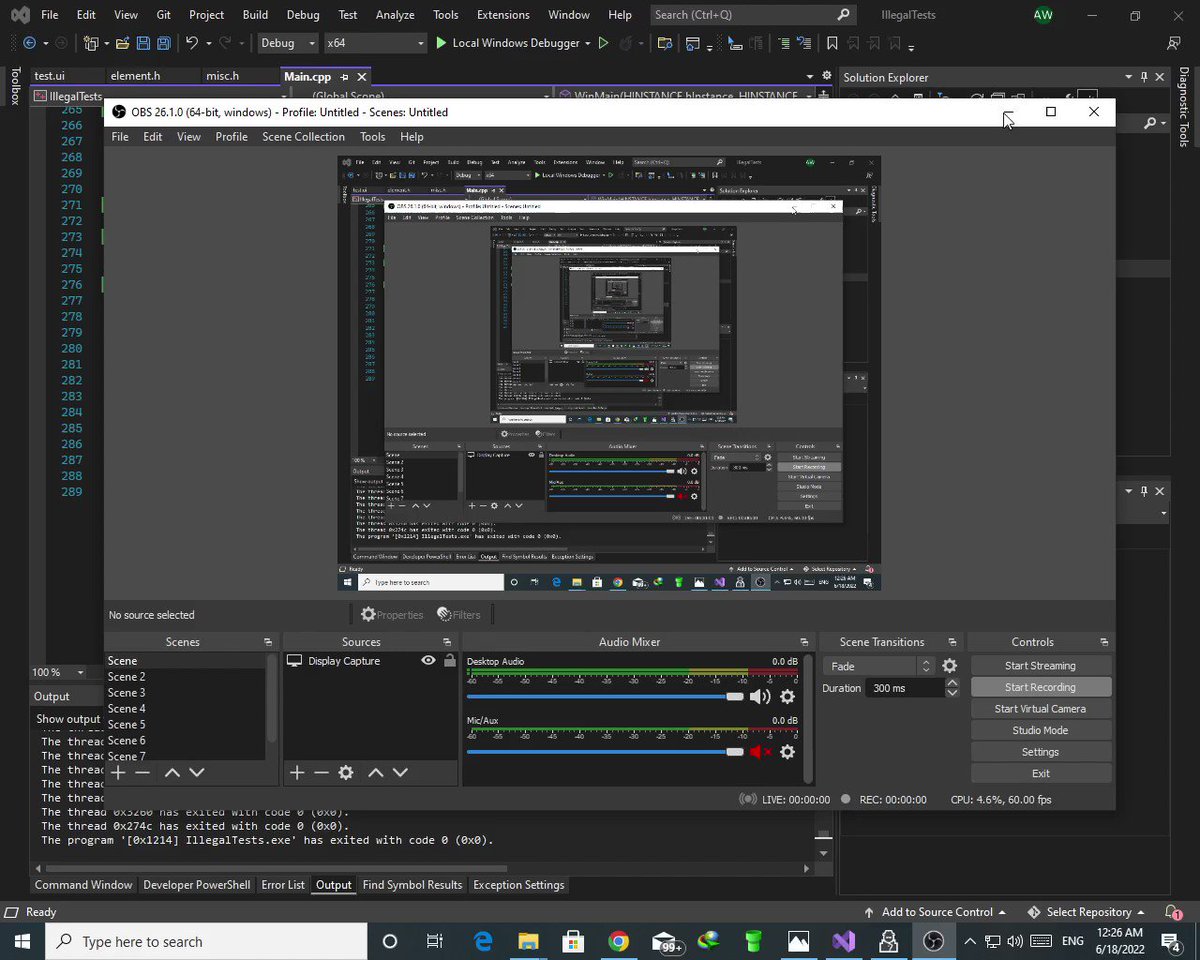Open Fade transition type dropdown
This screenshot has width=1200, height=960.
point(878,666)
